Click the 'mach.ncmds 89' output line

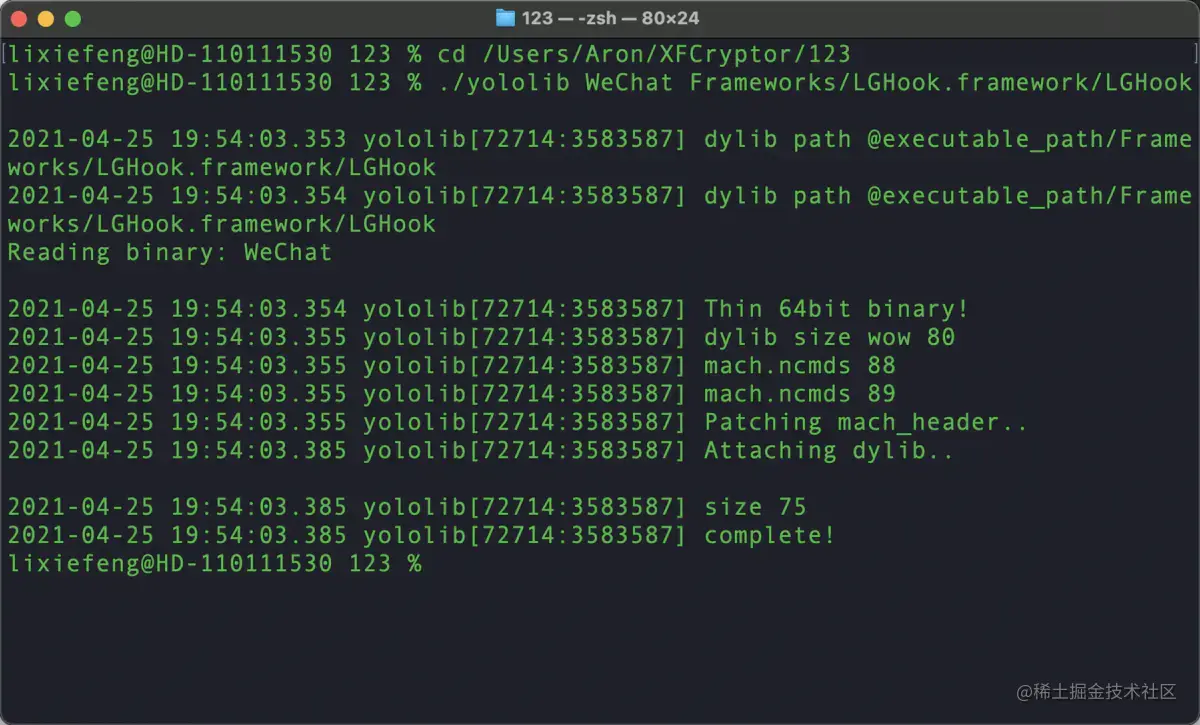tap(451, 393)
